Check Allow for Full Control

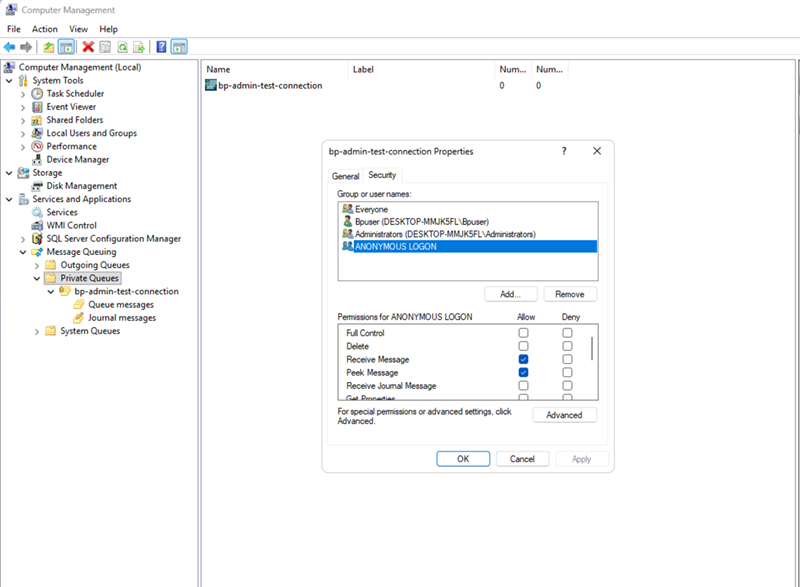pos(523,333)
